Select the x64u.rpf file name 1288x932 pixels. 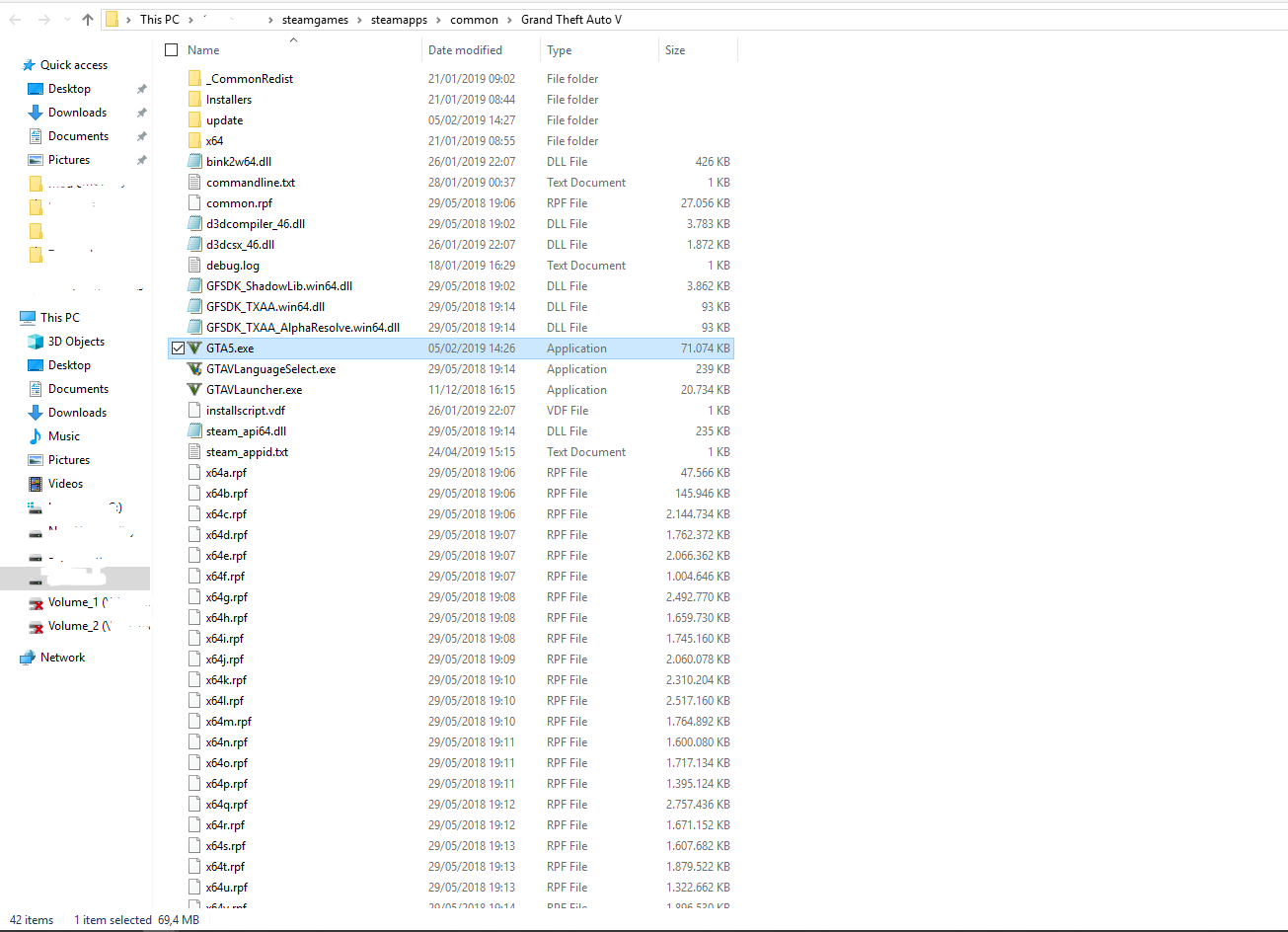227,888
